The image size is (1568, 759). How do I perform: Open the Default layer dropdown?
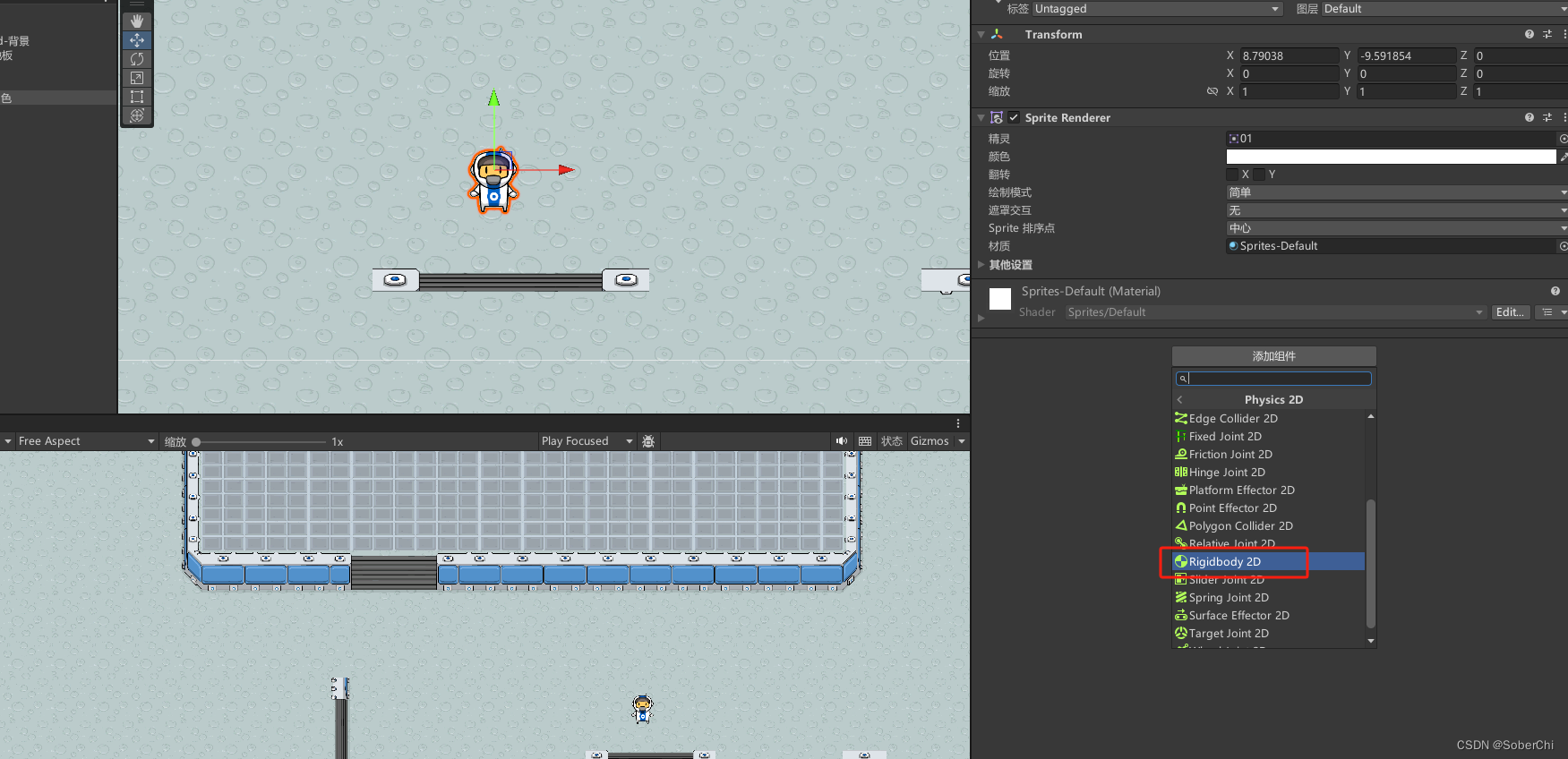(x=1444, y=9)
